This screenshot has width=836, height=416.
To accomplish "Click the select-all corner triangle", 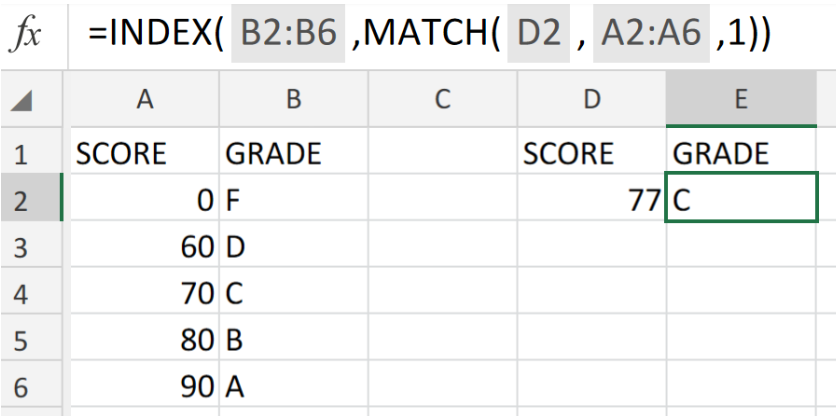I will pyautogui.click(x=21, y=100).
